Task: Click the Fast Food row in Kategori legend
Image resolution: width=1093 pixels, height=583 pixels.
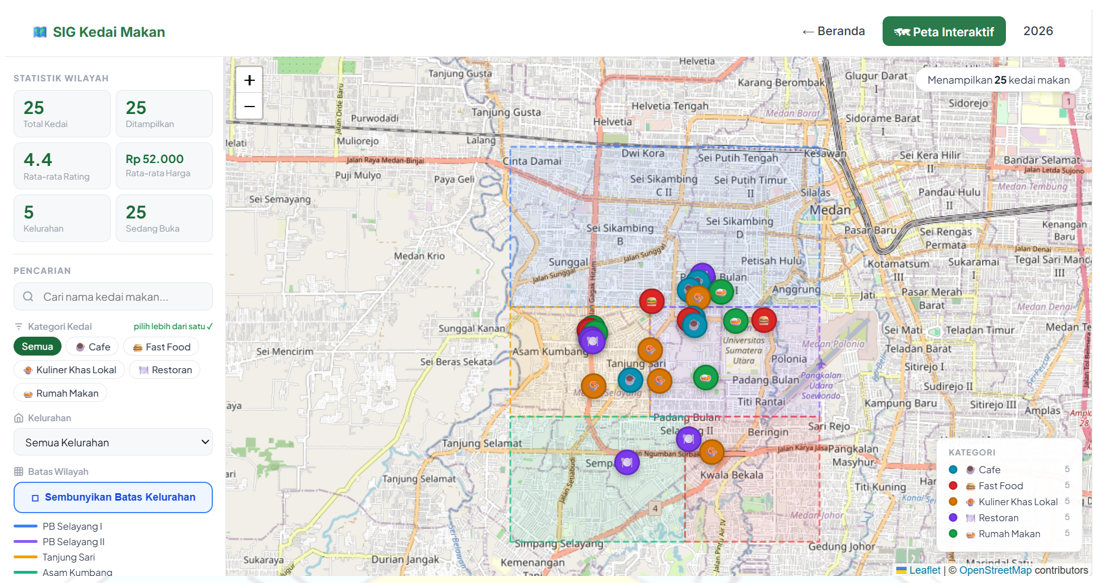Action: (1009, 486)
